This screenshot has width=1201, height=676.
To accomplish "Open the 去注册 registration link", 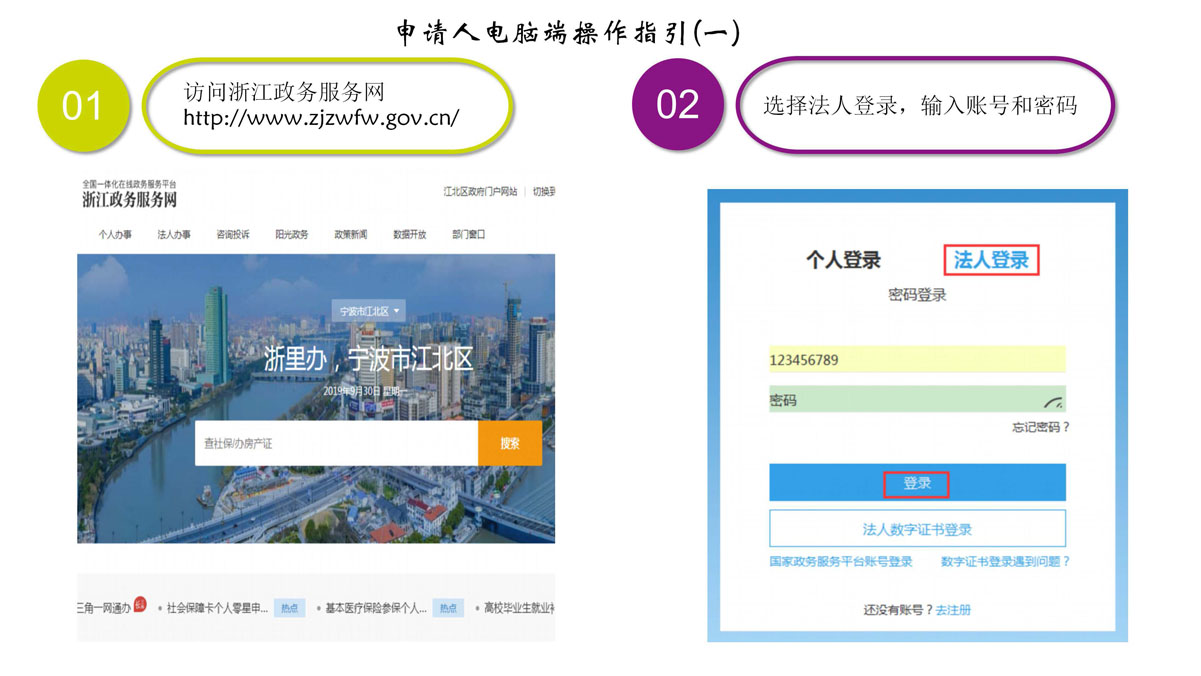I will pyautogui.click(x=952, y=610).
